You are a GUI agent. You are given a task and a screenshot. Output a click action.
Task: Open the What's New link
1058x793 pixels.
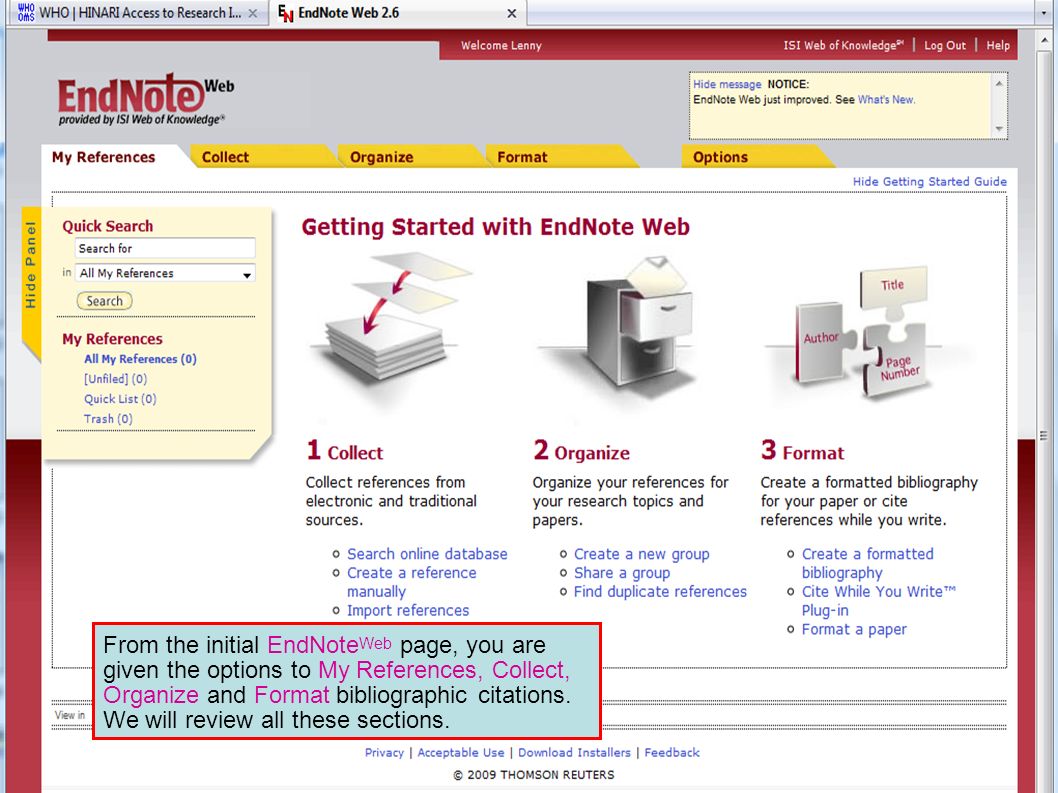coord(885,100)
